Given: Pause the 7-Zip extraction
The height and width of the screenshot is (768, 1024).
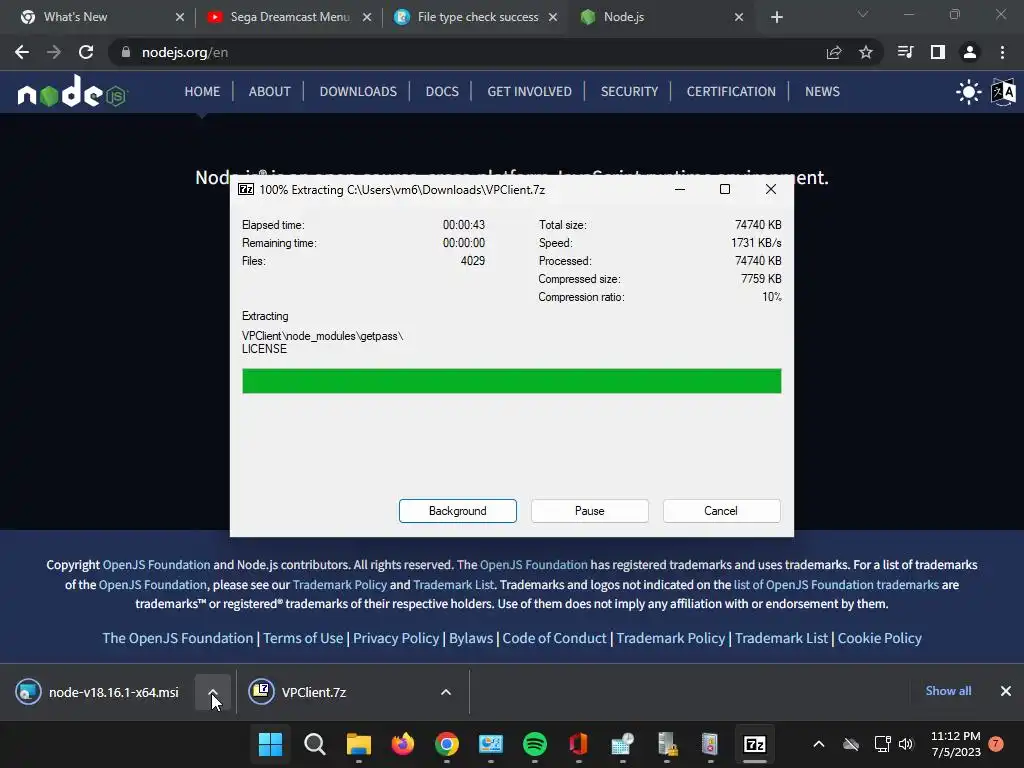Looking at the screenshot, I should tap(590, 511).
